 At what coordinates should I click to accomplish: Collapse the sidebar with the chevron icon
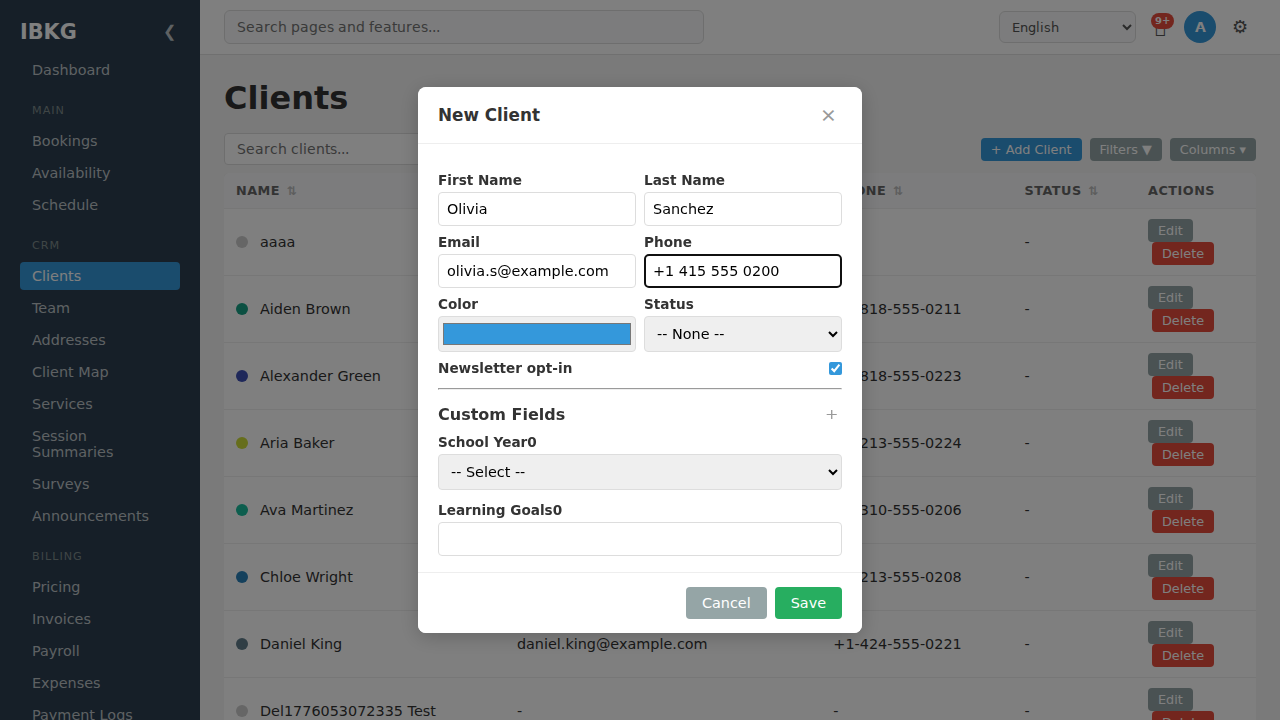(169, 32)
